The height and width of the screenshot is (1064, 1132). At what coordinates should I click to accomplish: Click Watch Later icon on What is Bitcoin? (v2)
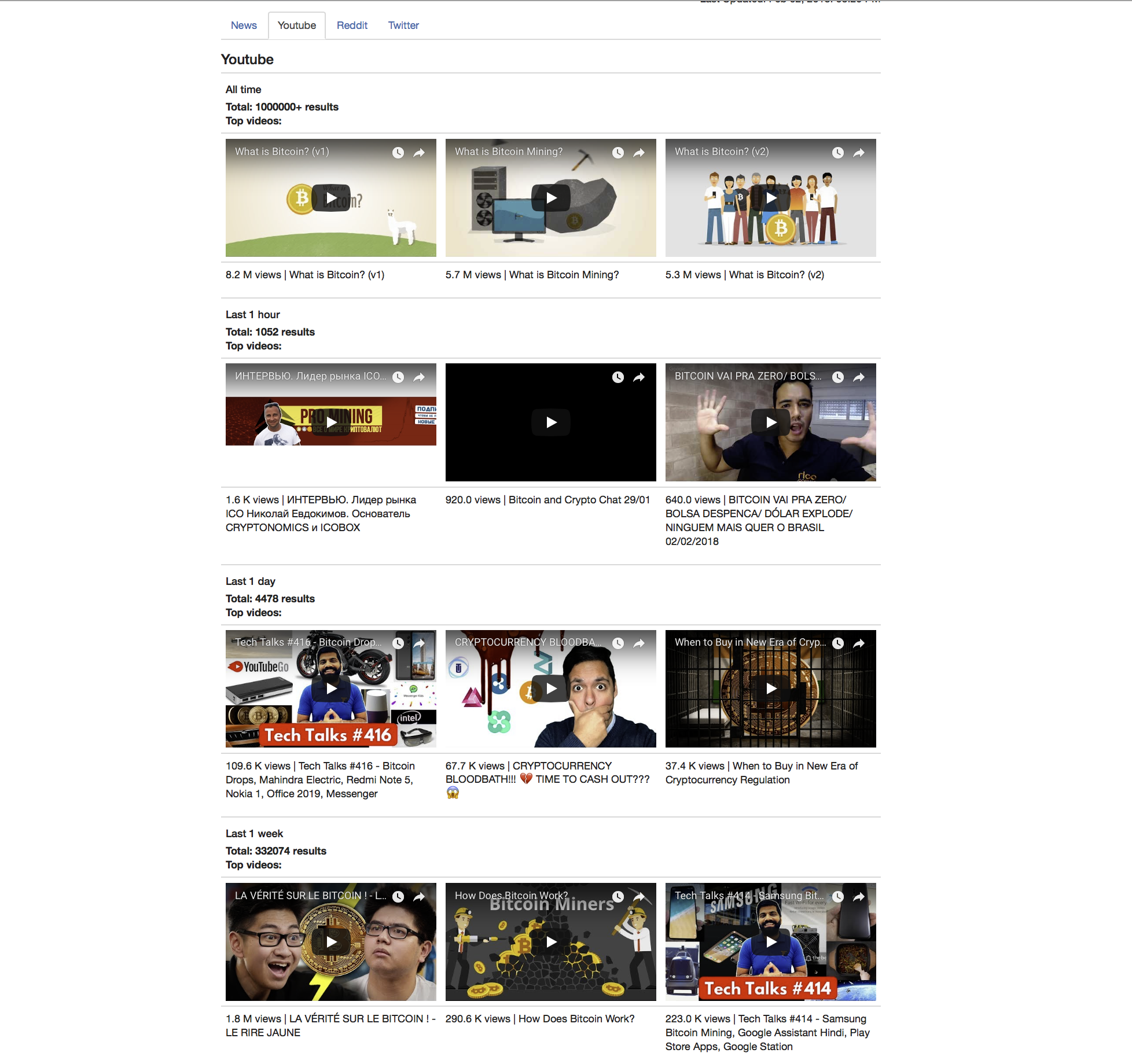tap(838, 153)
